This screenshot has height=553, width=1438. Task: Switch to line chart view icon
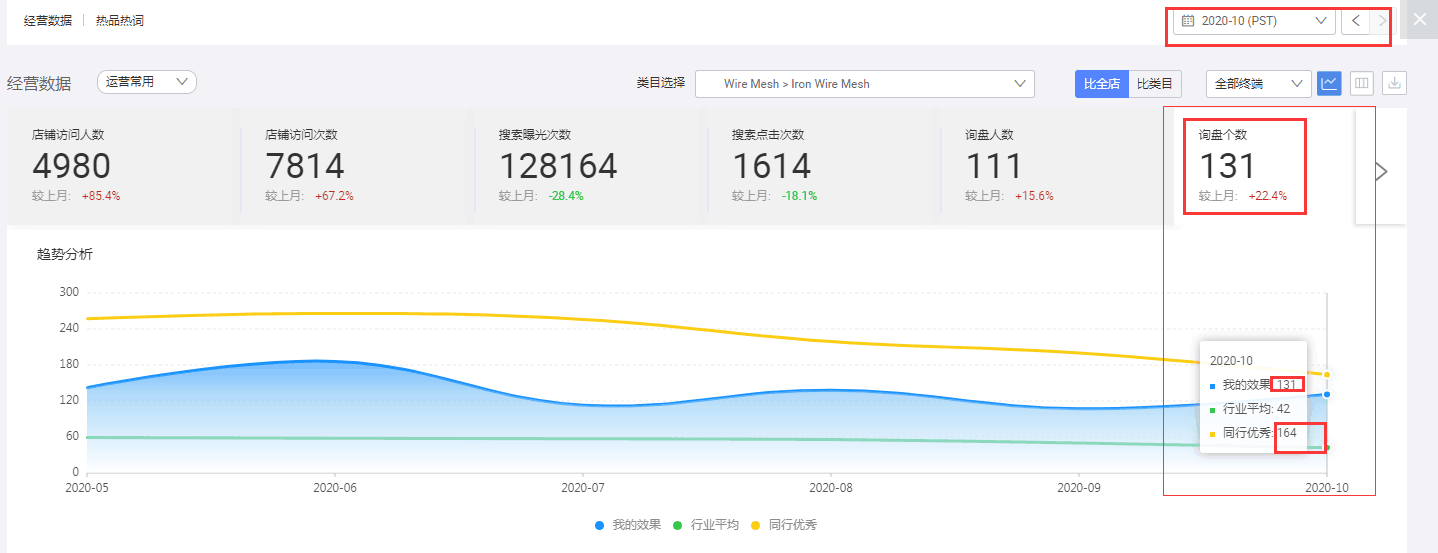[x=1329, y=84]
